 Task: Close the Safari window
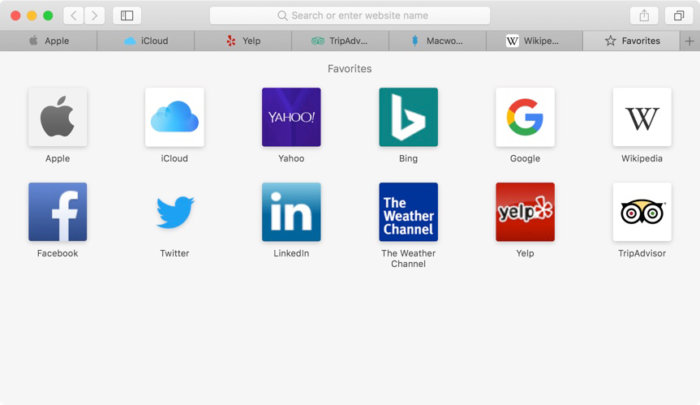16,16
